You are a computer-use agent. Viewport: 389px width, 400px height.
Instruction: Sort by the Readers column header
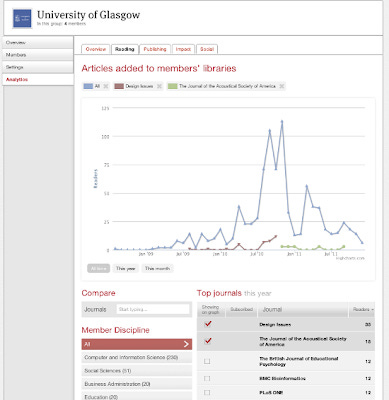coord(362,310)
